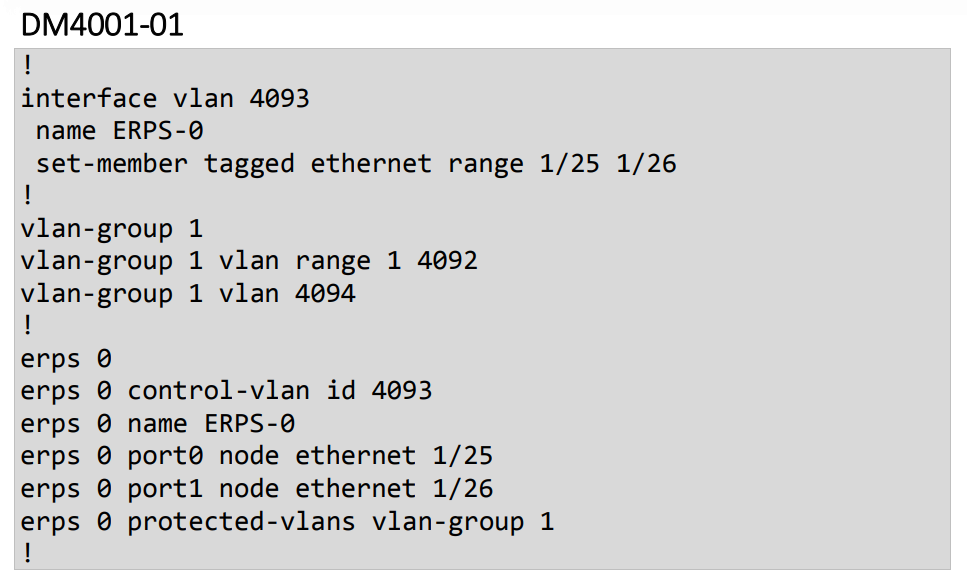Click the standalone "erps 0" line

point(66,358)
